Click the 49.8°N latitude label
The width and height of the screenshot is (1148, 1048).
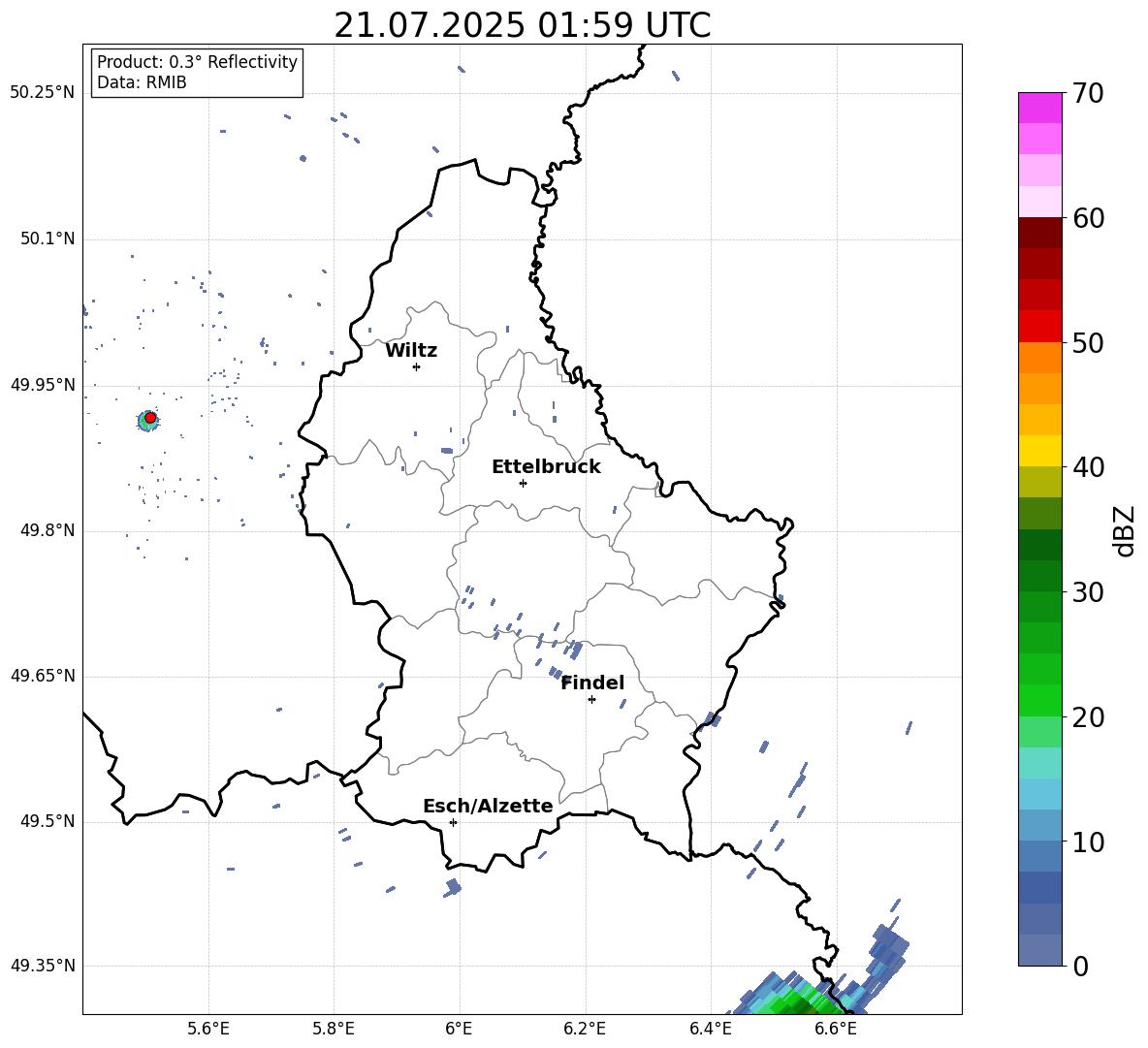pos(48,530)
